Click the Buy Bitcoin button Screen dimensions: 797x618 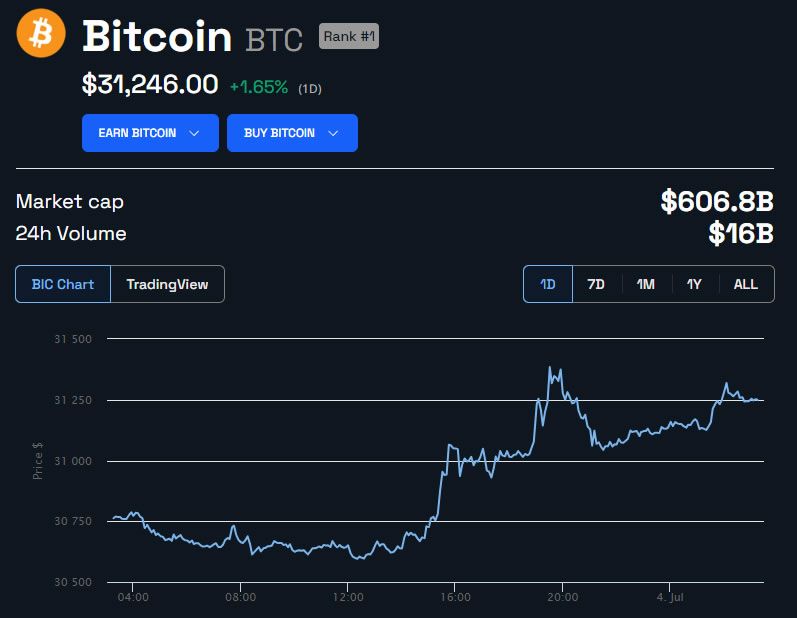pyautogui.click(x=292, y=133)
